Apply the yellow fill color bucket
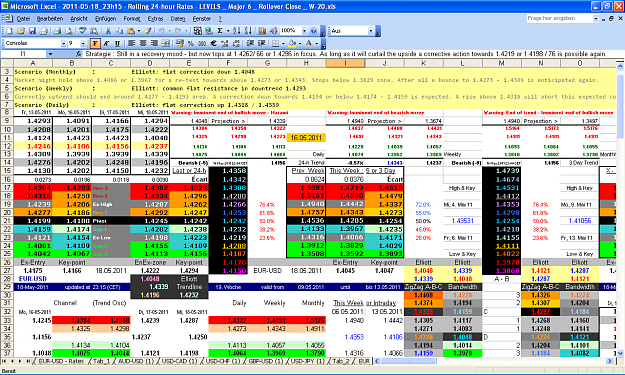The width and height of the screenshot is (625, 375). (292, 43)
